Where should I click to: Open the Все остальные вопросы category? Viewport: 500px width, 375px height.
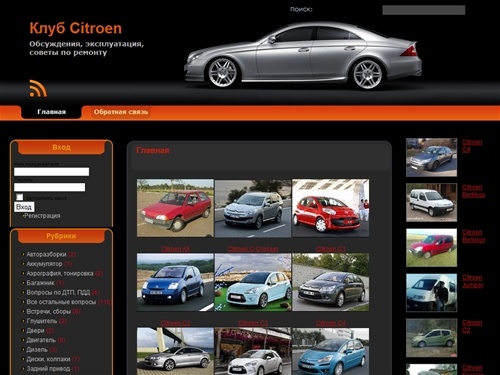(61, 302)
